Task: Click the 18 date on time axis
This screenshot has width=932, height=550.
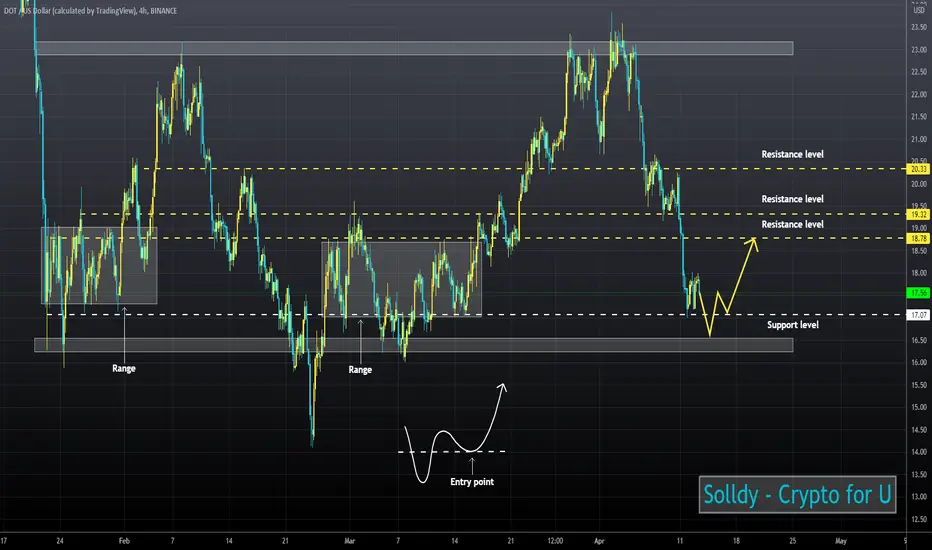Action: coord(736,541)
